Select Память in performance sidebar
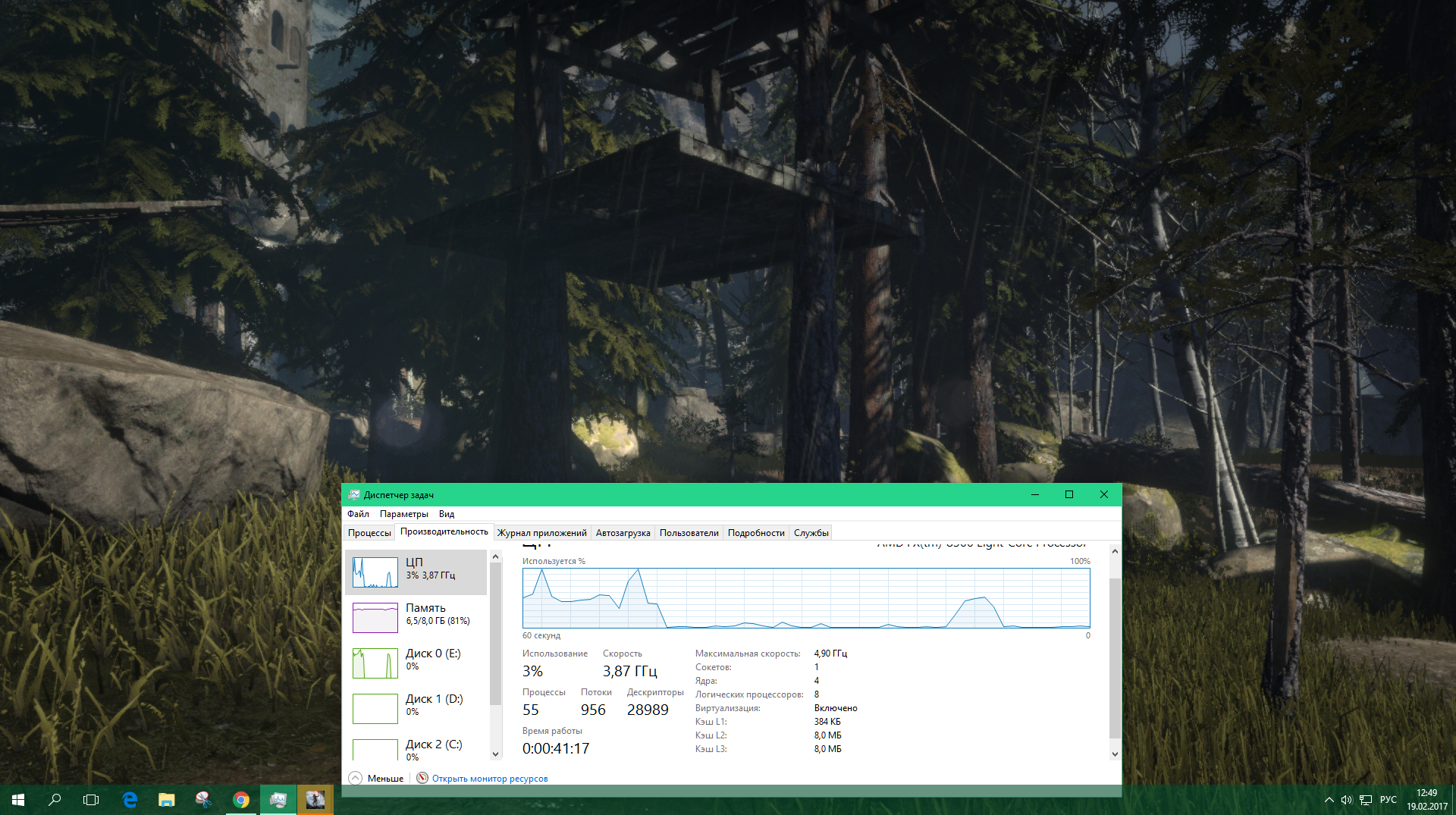The width and height of the screenshot is (1456, 815). coord(416,618)
